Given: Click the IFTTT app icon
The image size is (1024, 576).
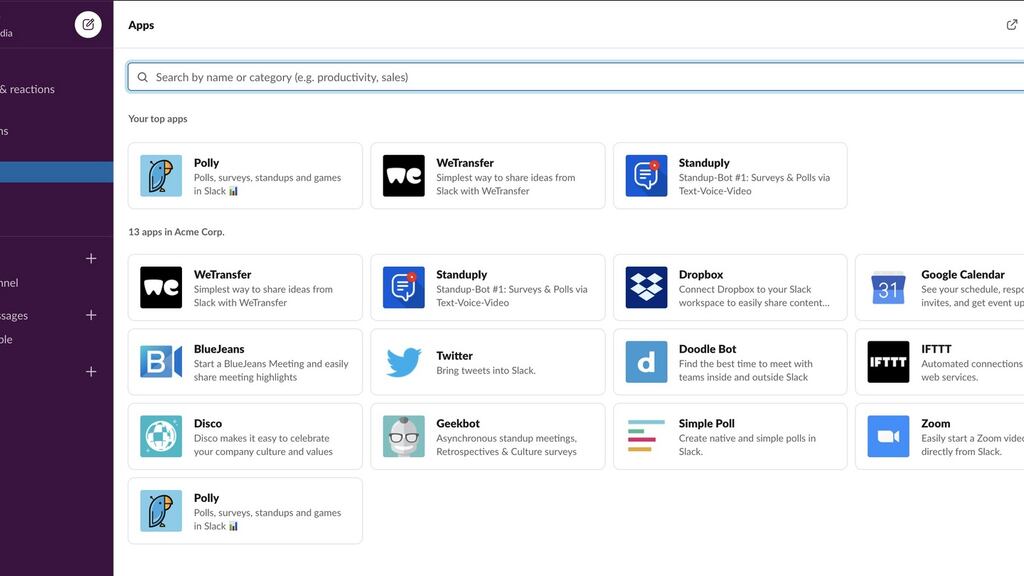Looking at the screenshot, I should tap(888, 362).
